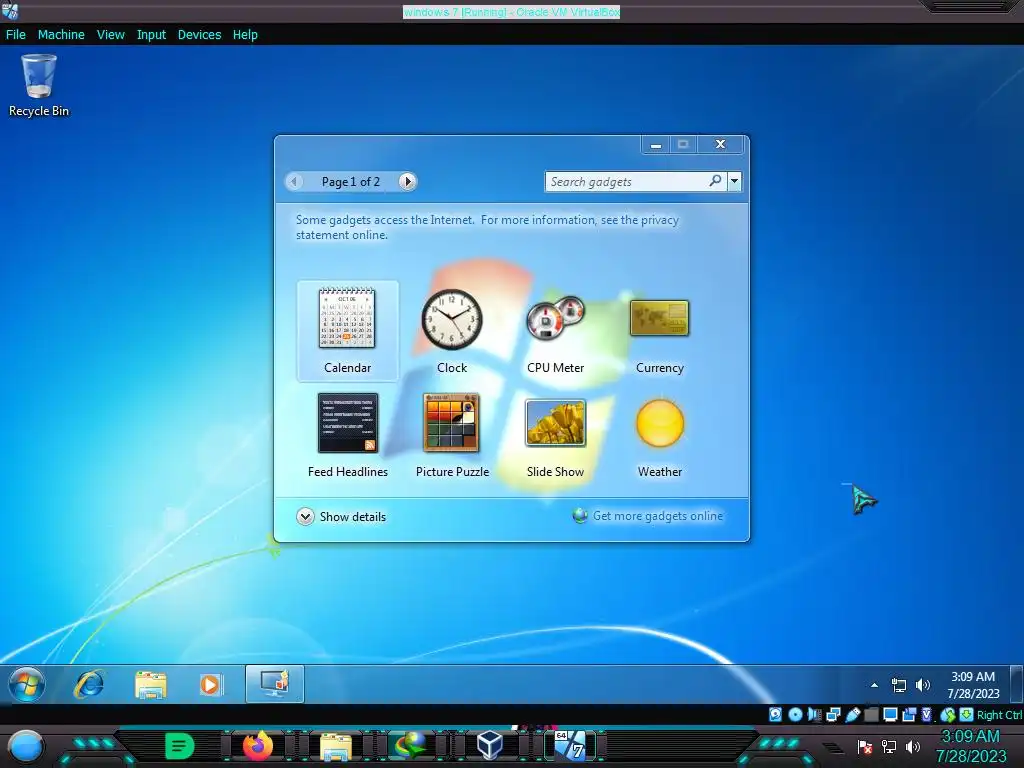Expand Show details
The image size is (1024, 768).
pos(341,517)
